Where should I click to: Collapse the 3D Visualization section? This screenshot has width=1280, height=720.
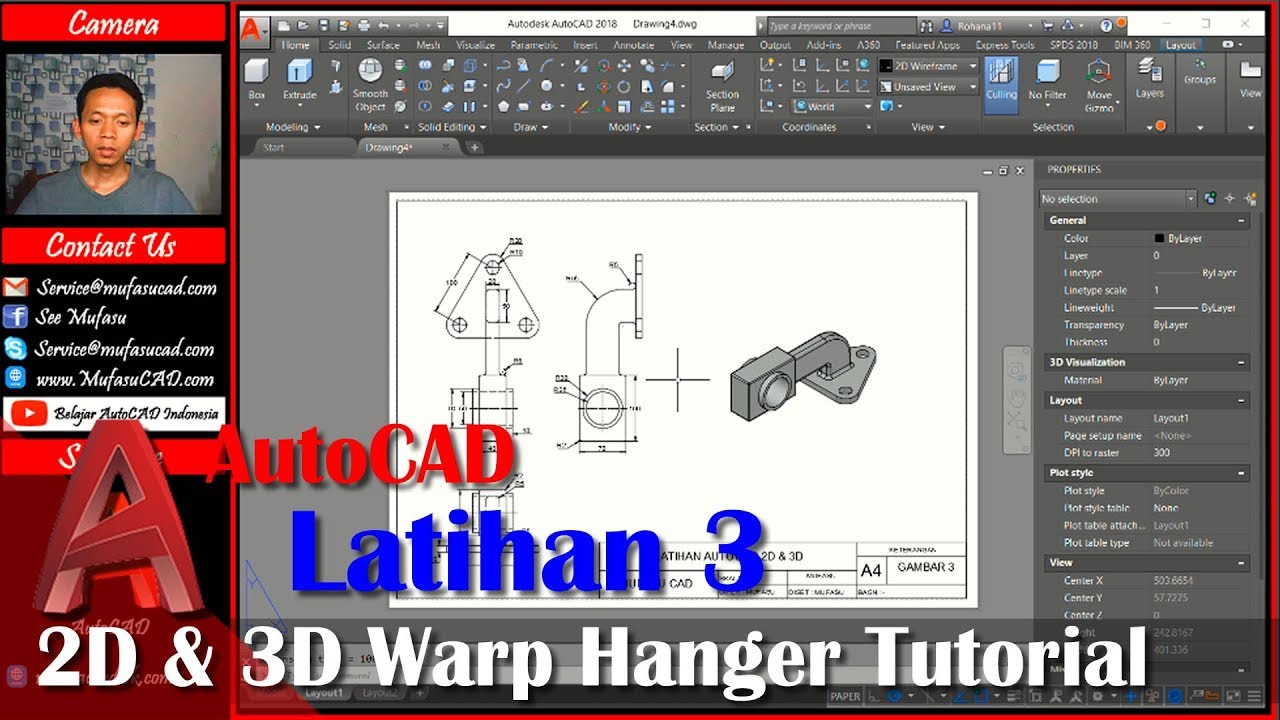(x=1241, y=362)
